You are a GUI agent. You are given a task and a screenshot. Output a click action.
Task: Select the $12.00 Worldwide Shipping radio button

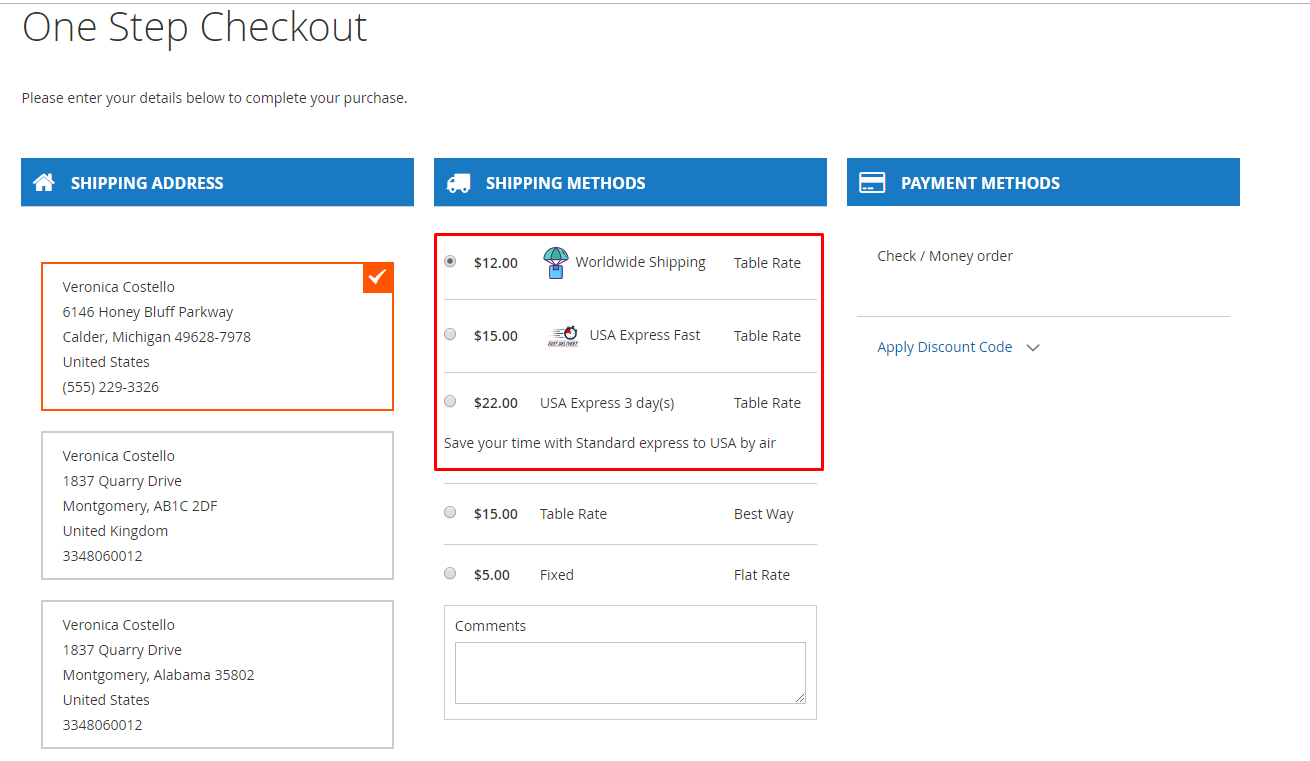(450, 261)
